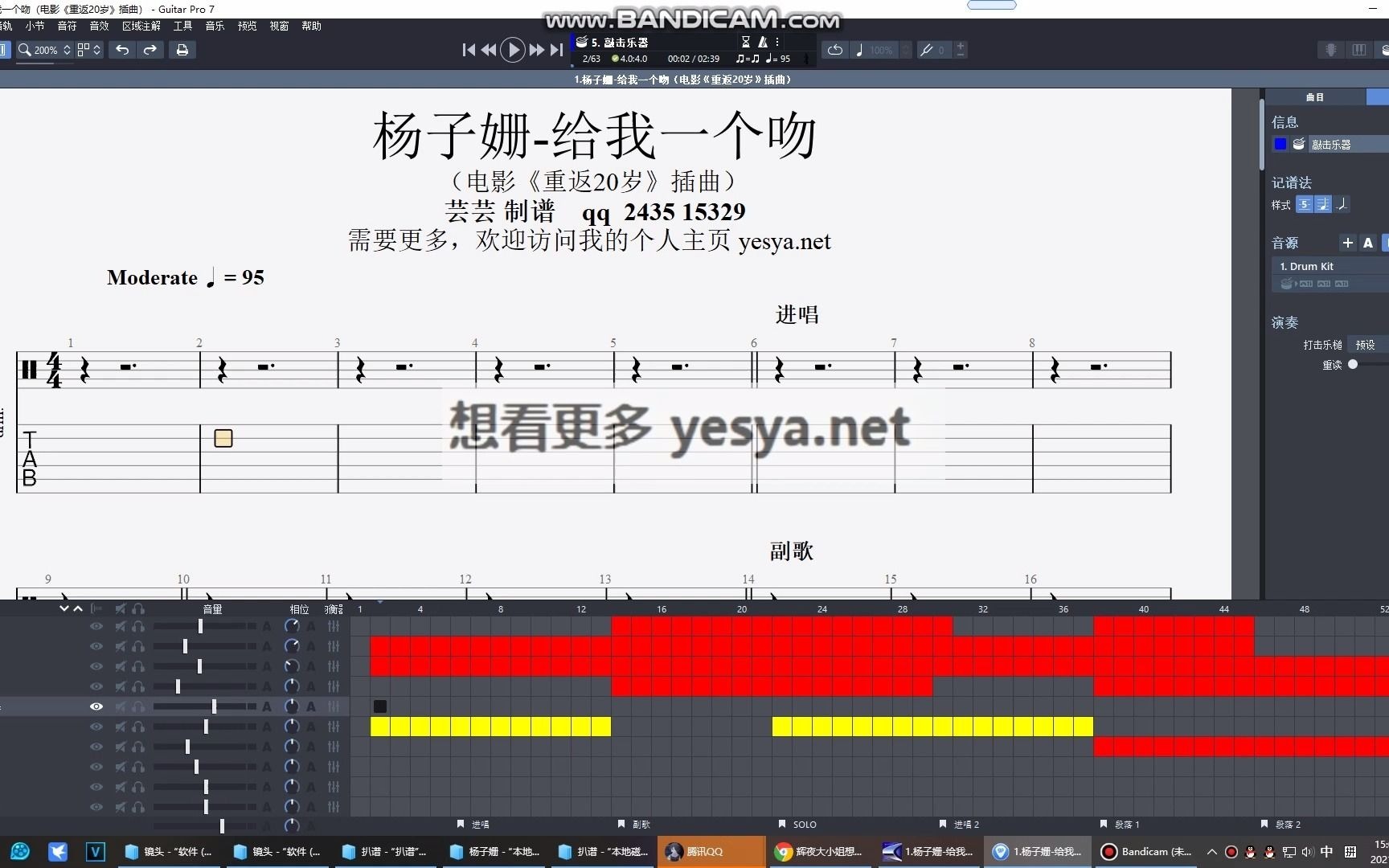Image resolution: width=1389 pixels, height=868 pixels.
Task: Solo the first track with headphones icon
Action: click(138, 626)
